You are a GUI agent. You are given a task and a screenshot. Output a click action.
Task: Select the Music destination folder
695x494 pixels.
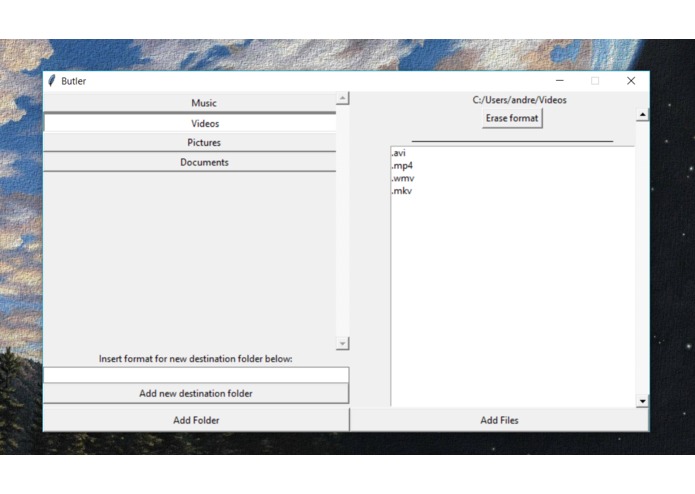coord(190,103)
